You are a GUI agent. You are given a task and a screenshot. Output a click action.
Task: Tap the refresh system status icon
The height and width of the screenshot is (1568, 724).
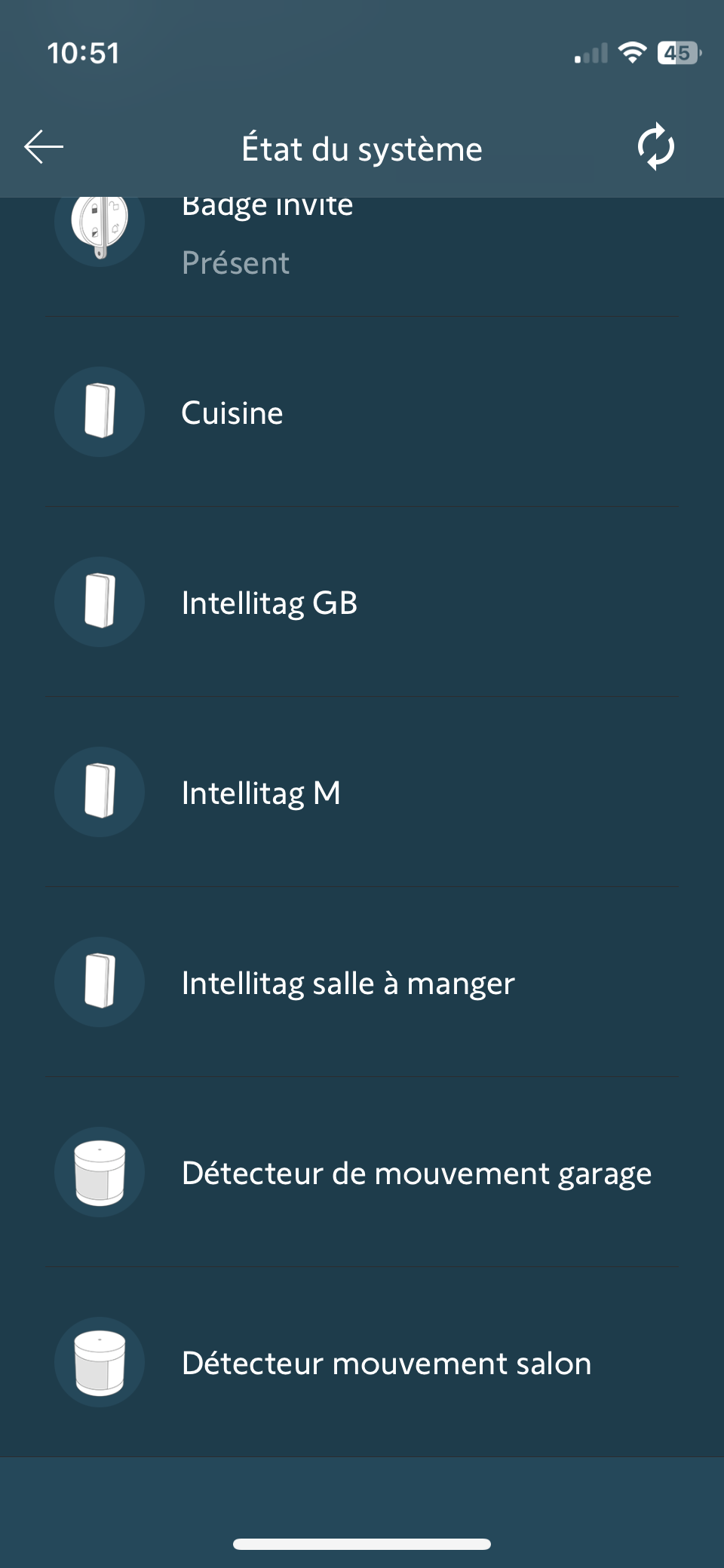point(655,147)
